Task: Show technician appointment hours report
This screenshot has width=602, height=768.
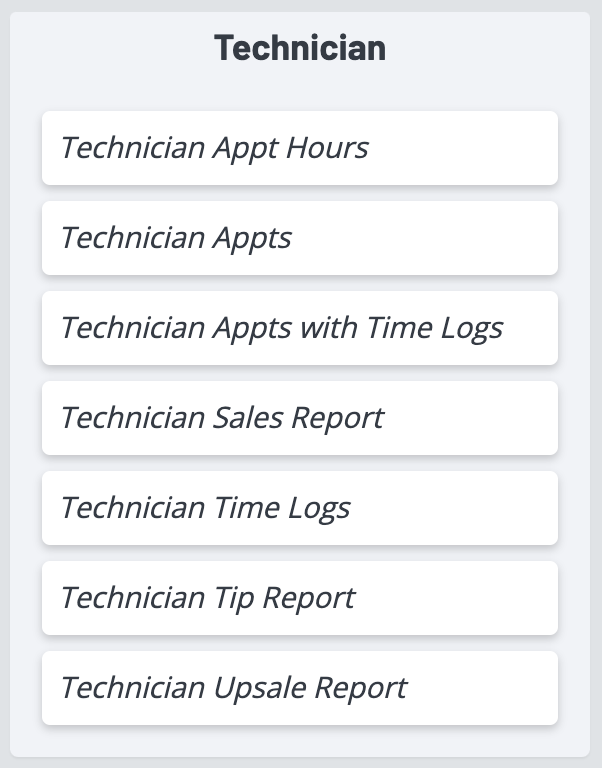Action: [299, 148]
